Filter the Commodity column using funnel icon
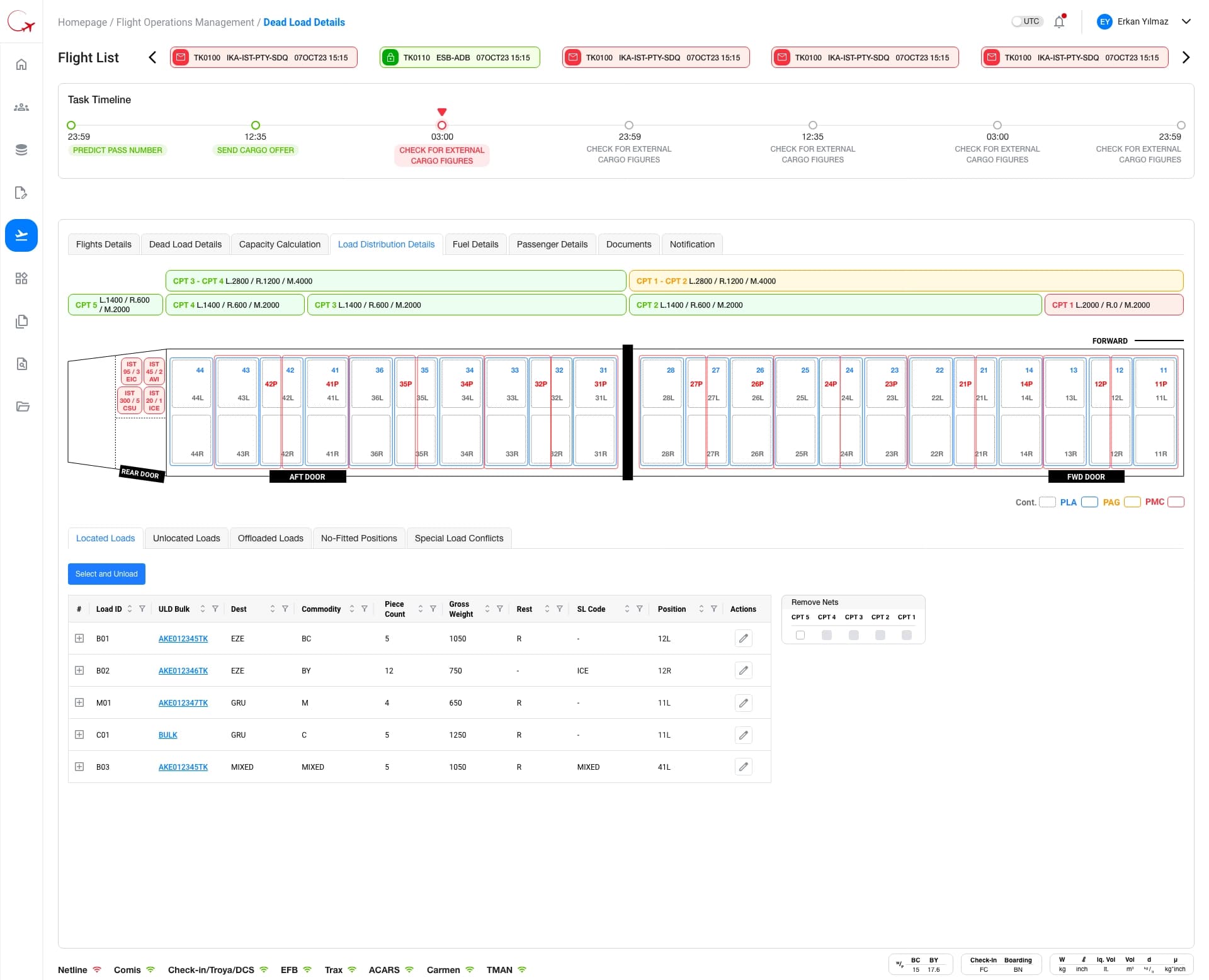 click(x=365, y=609)
